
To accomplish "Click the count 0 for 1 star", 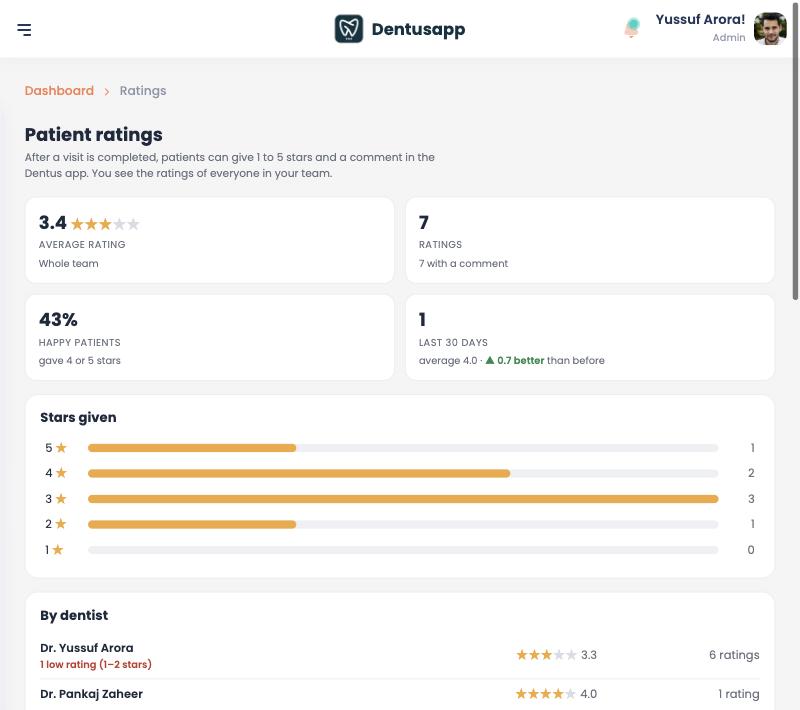I will point(751,550).
